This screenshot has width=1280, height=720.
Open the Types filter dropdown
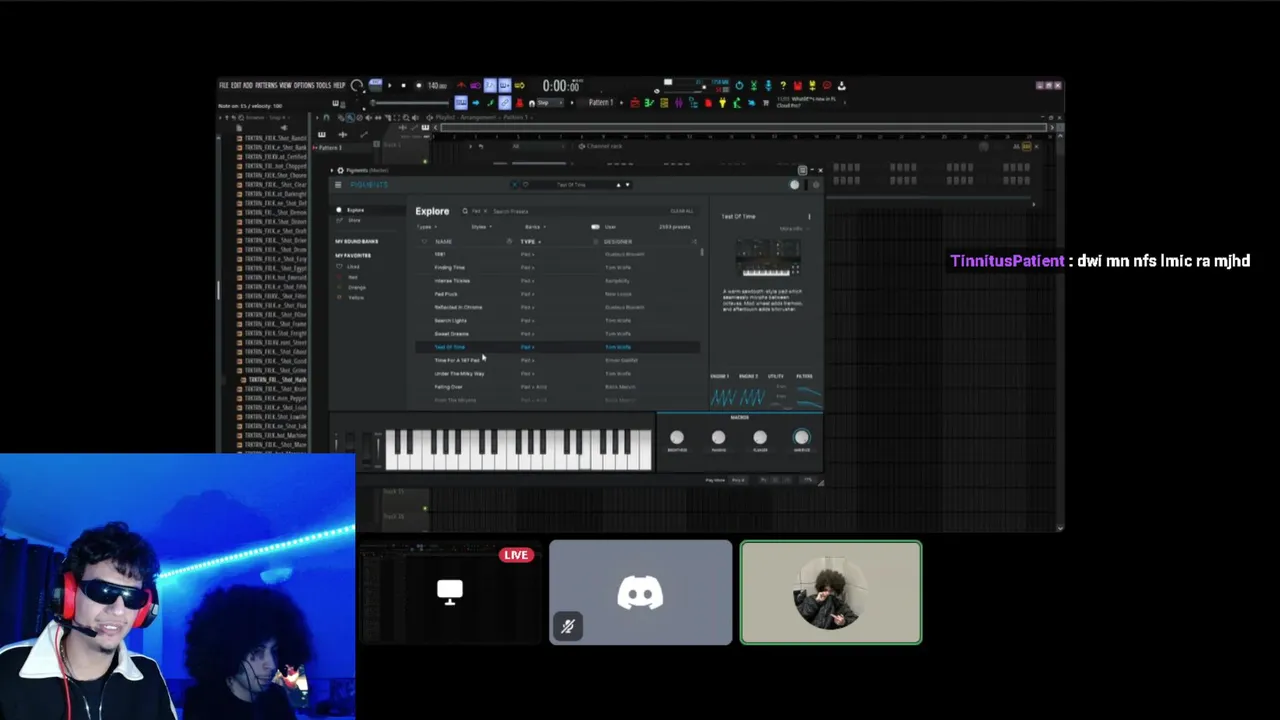[x=427, y=227]
